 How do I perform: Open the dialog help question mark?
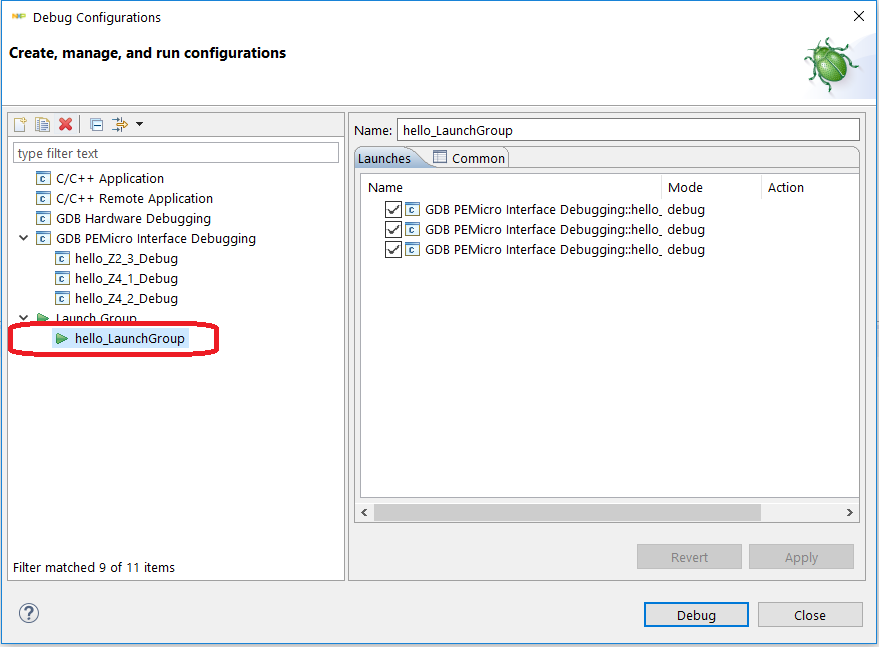[x=29, y=613]
